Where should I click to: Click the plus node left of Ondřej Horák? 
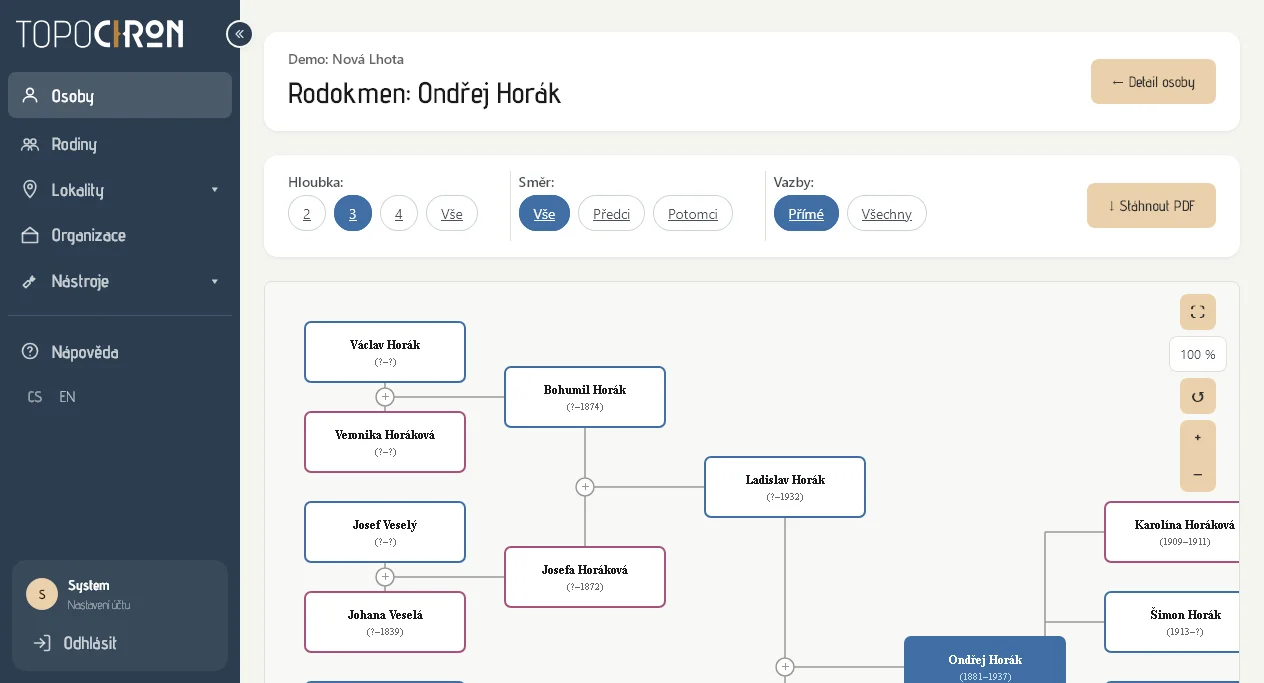coord(785,667)
